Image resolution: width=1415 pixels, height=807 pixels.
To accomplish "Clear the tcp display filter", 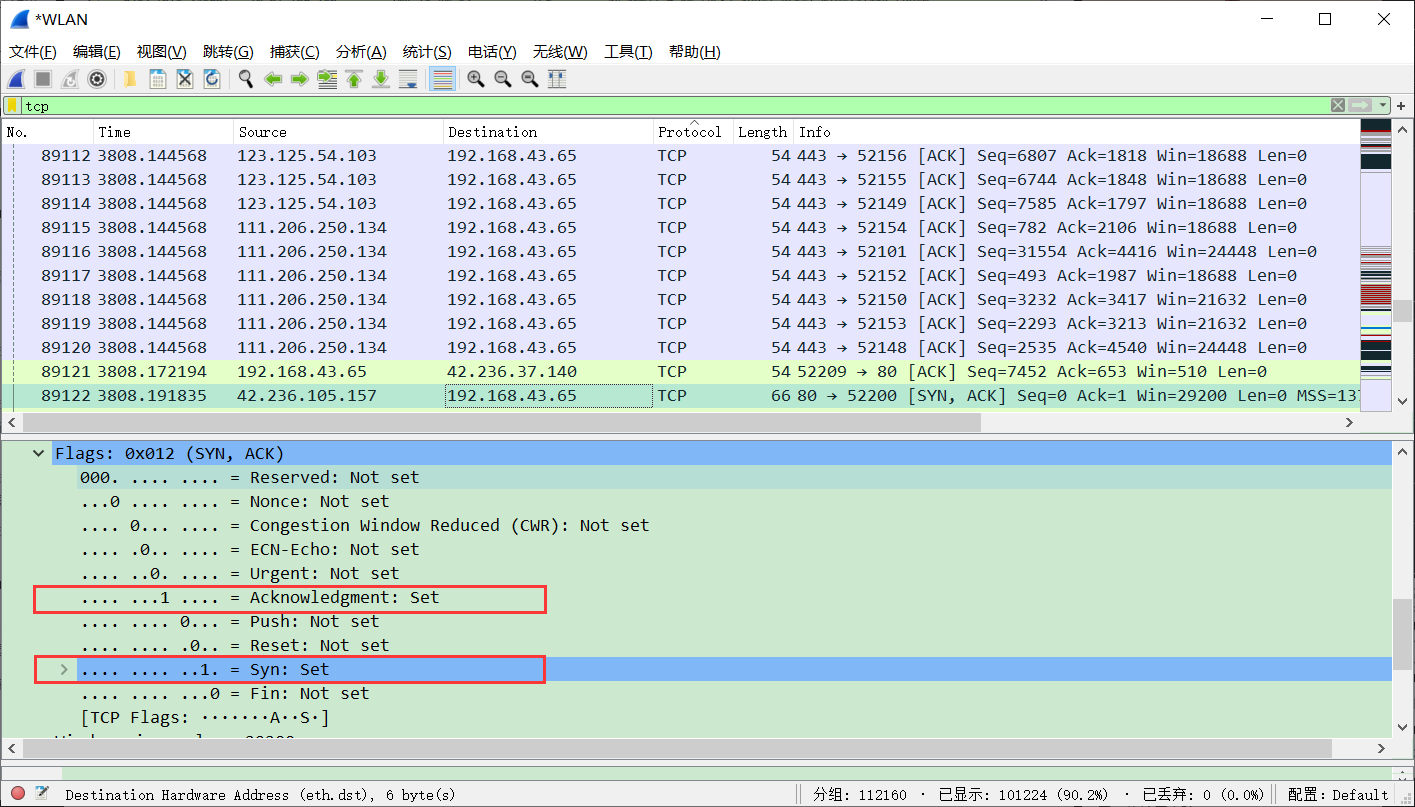I will point(1338,105).
